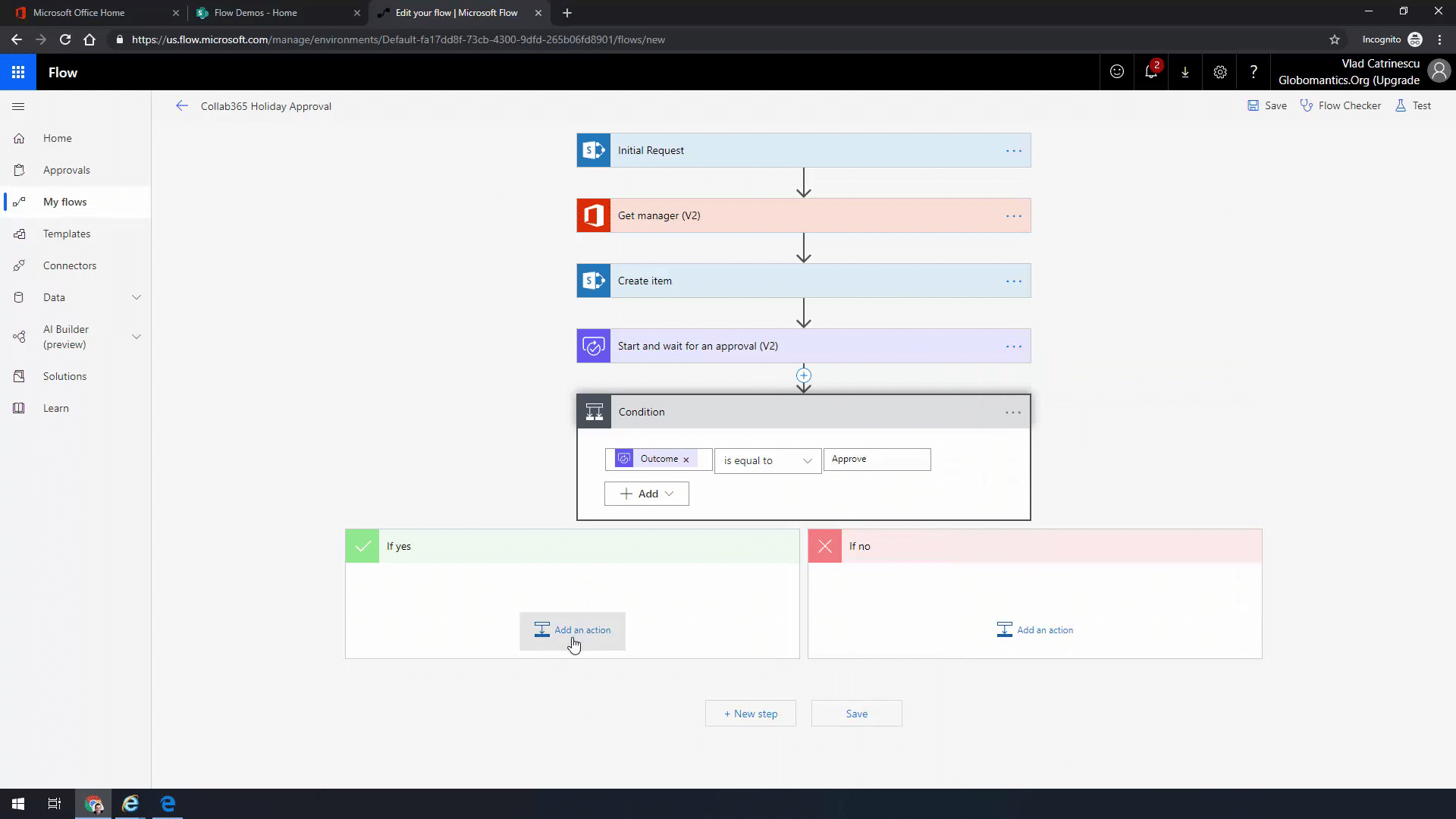Image resolution: width=1456 pixels, height=819 pixels.
Task: Click the download arrow icon in header
Action: click(1185, 72)
